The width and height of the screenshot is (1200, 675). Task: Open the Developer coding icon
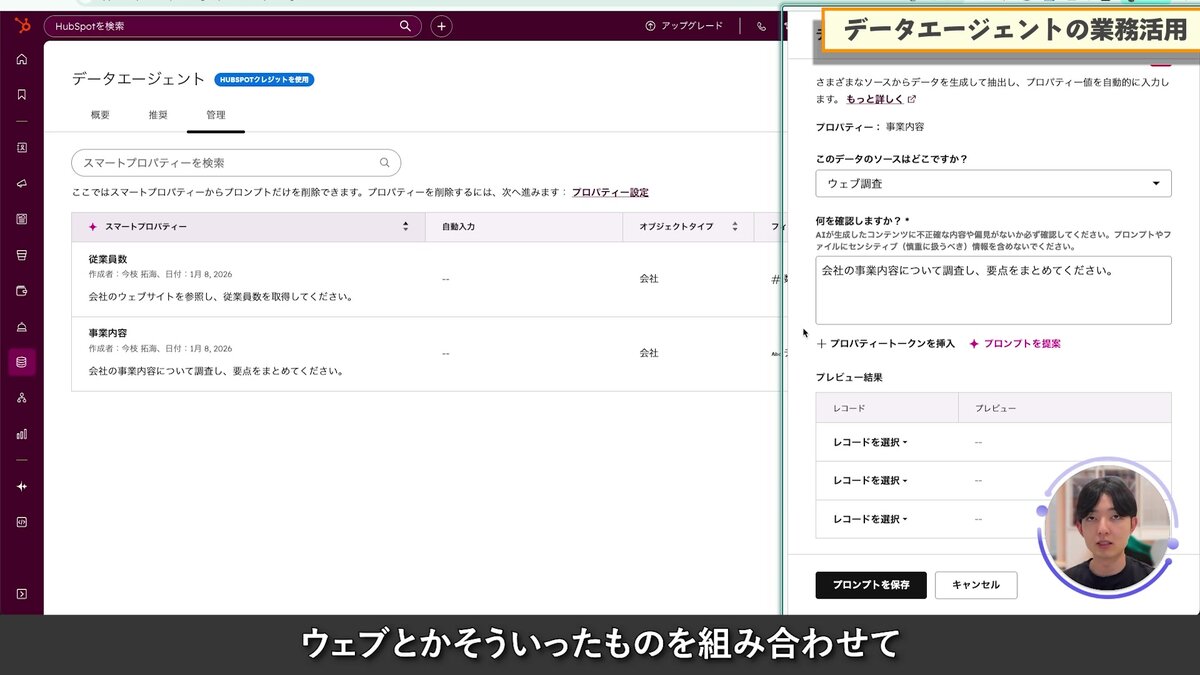click(x=22, y=521)
